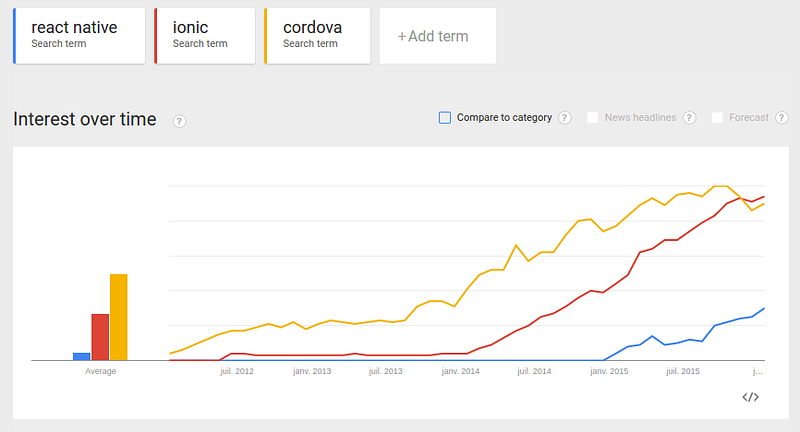Screen dimensions: 800x432
Task: Click the yellow cordova average bar
Action: pyautogui.click(x=119, y=317)
